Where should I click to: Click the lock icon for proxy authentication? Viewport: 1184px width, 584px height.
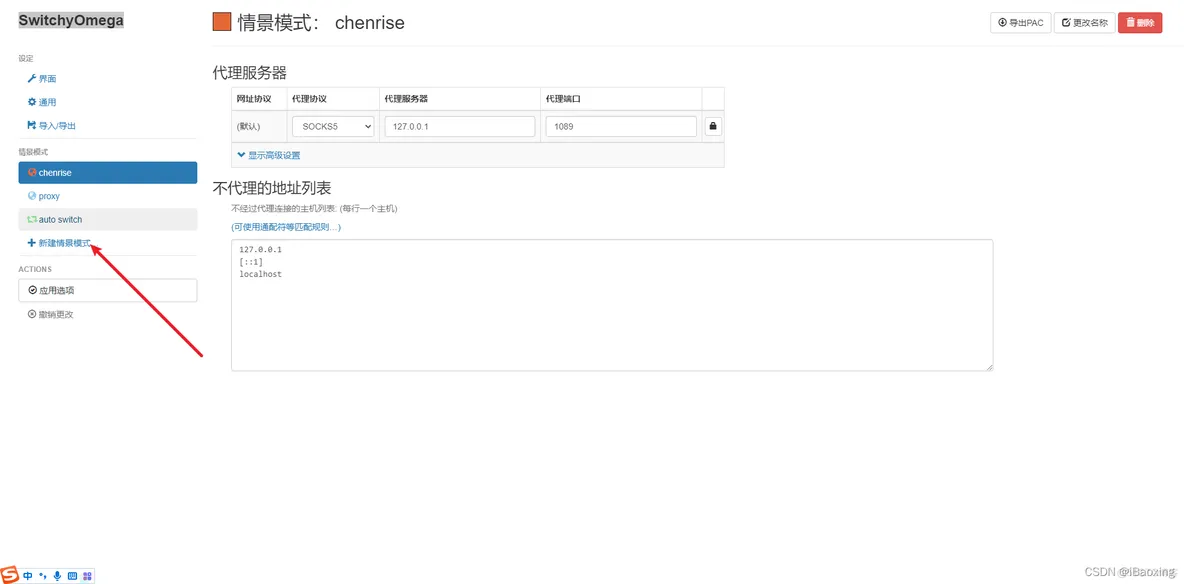pyautogui.click(x=713, y=126)
